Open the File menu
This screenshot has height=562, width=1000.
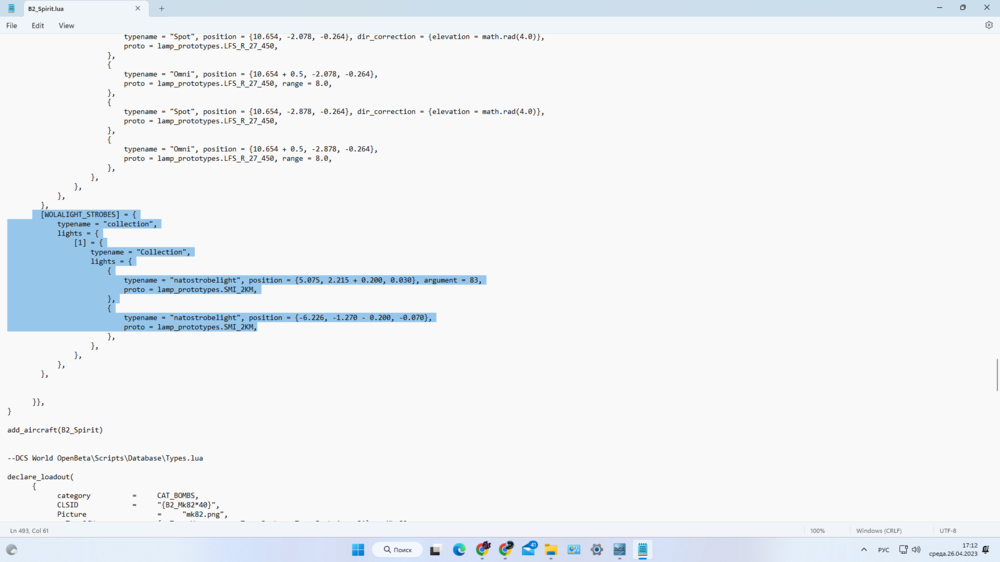[x=11, y=26]
